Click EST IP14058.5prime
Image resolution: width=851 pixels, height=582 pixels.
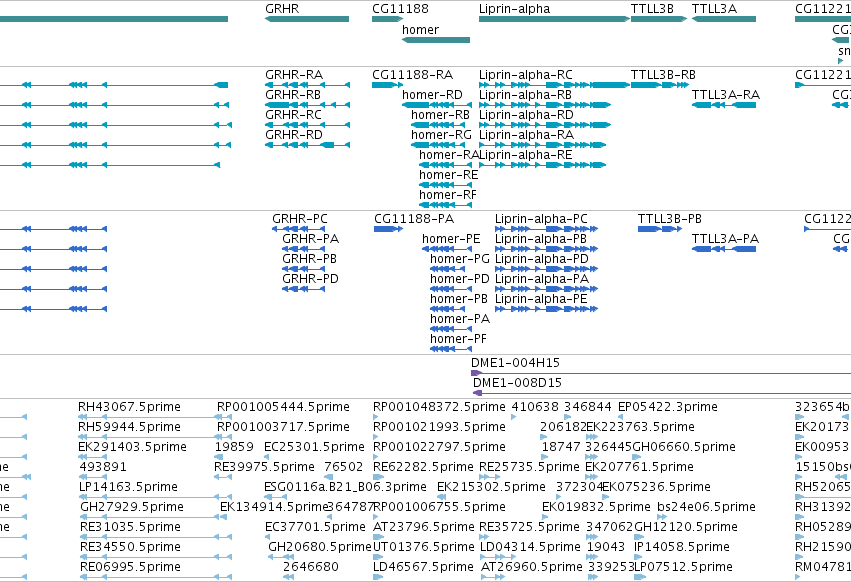point(682,547)
